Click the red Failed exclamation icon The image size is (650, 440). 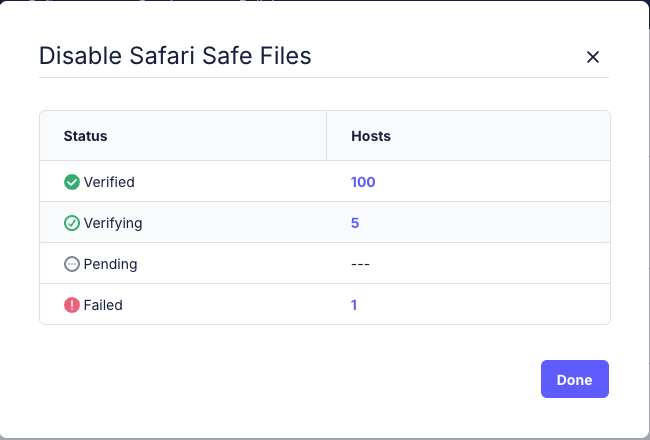tap(72, 305)
